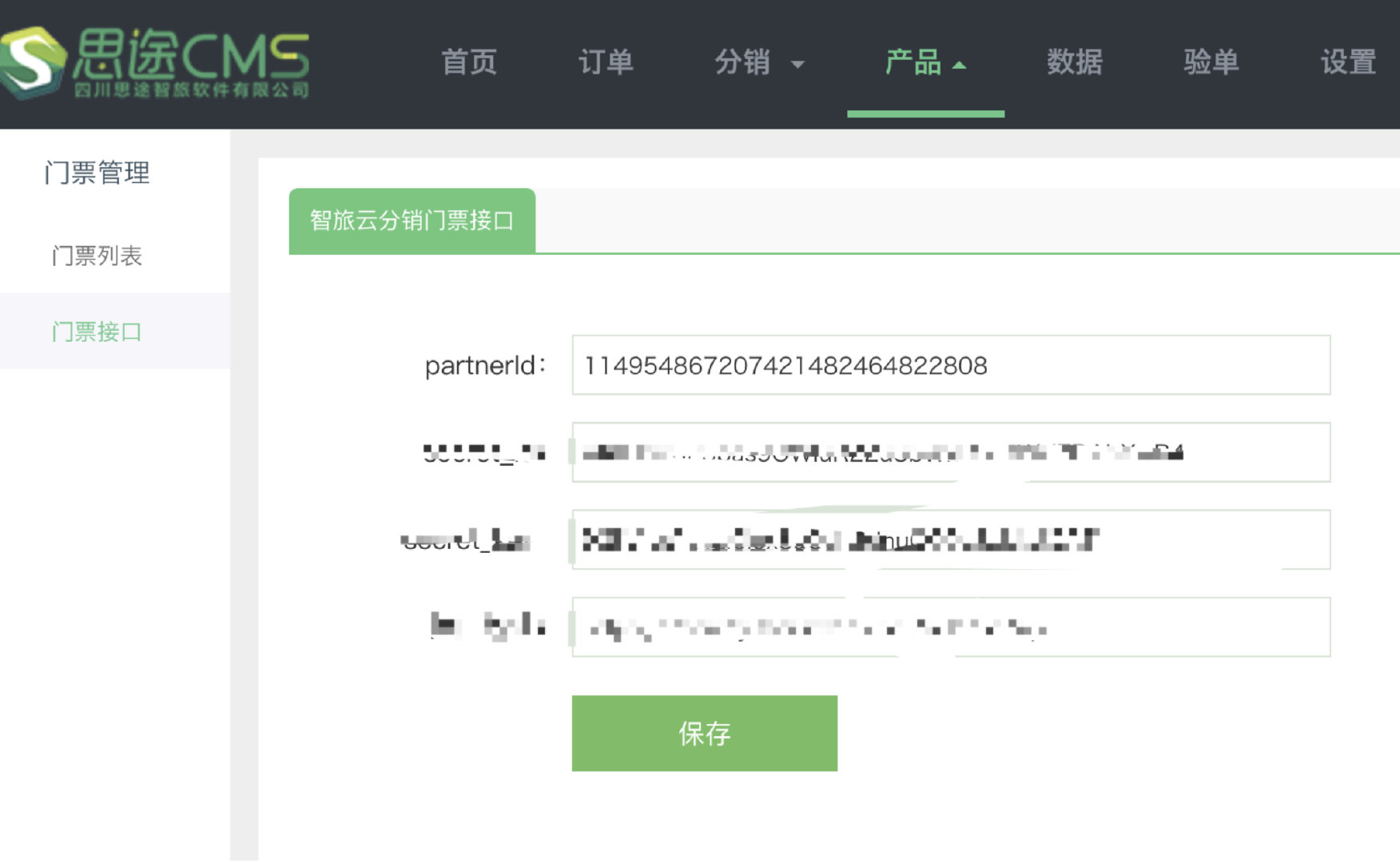Click the green S logo icon
The height and width of the screenshot is (863, 1400).
click(32, 62)
